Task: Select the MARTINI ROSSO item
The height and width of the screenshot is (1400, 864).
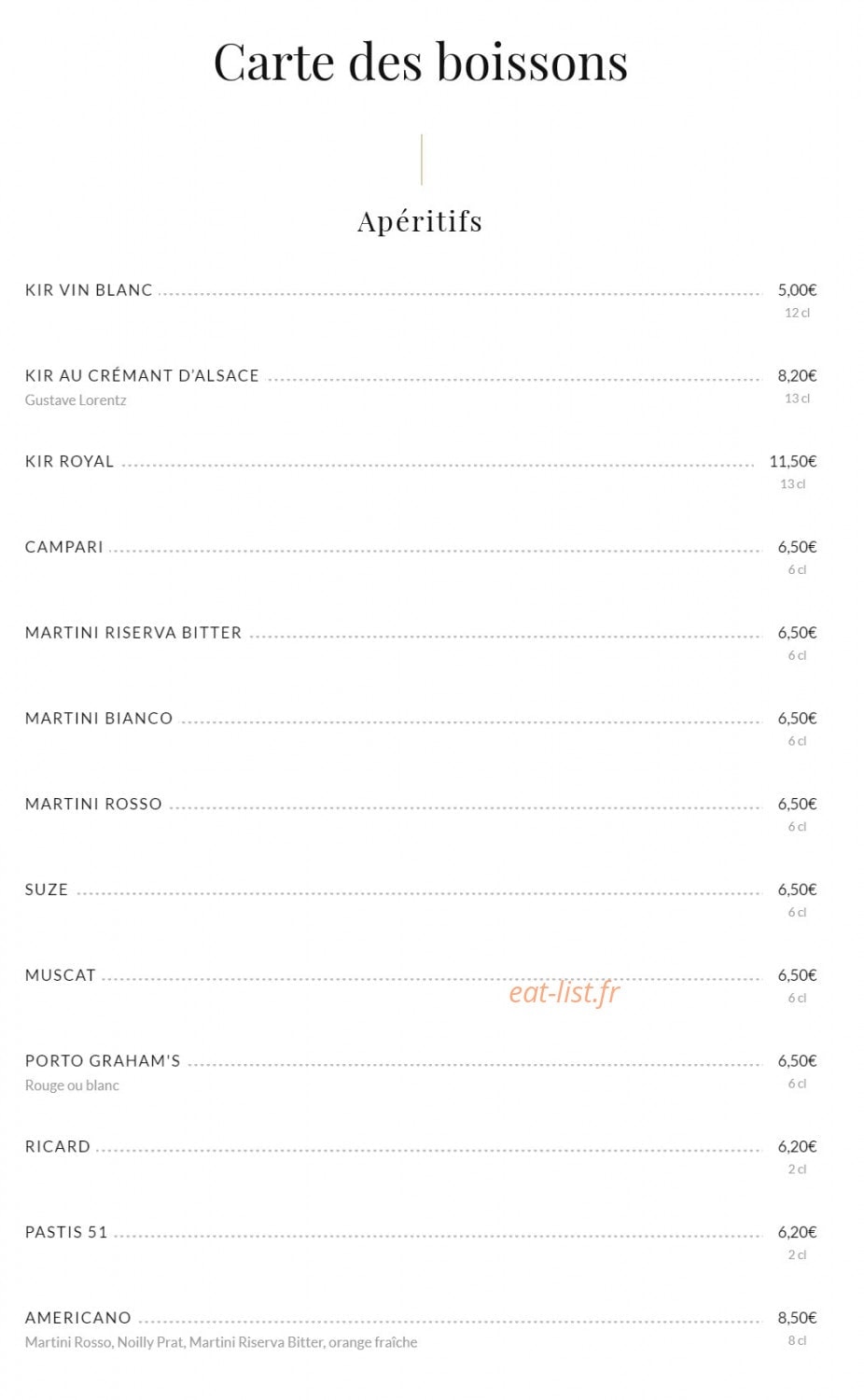Action: 93,804
